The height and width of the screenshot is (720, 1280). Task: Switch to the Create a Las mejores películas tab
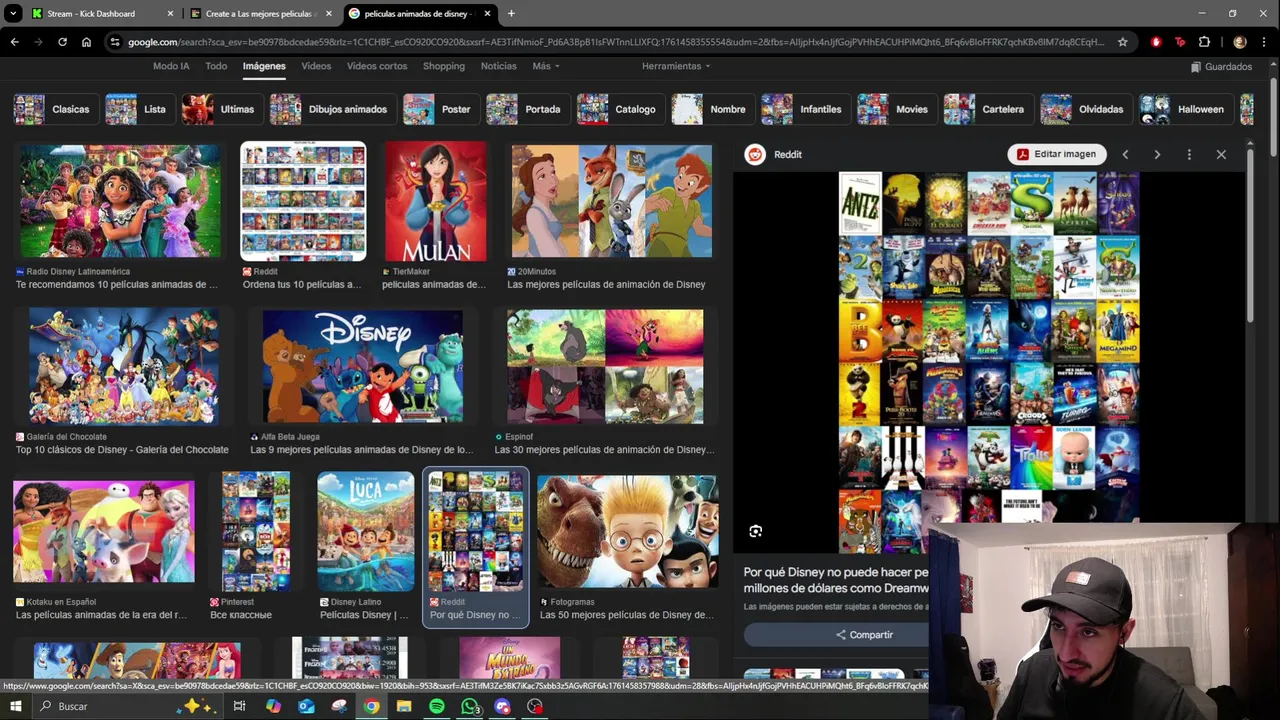[261, 14]
